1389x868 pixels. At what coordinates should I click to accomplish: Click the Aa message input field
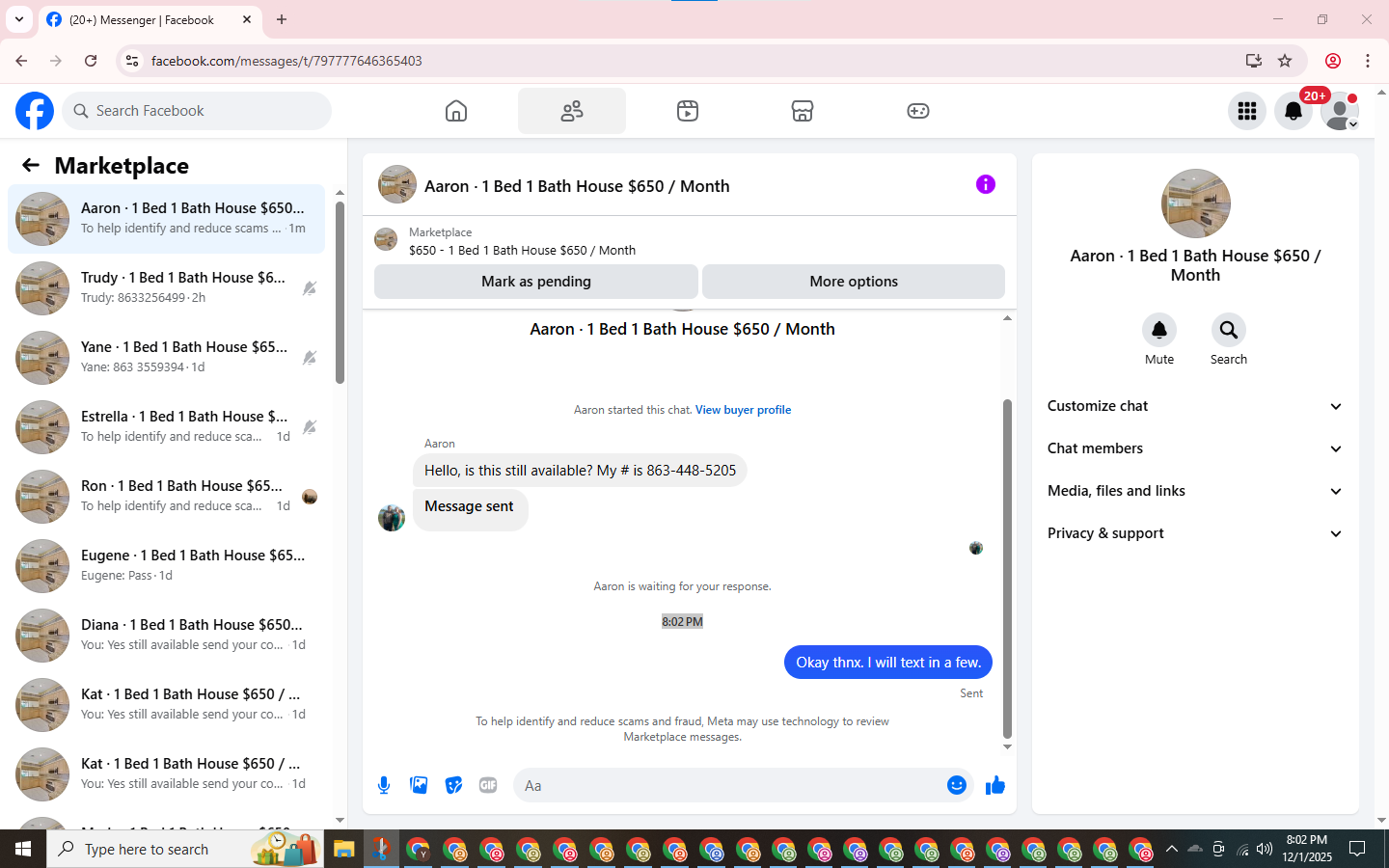point(728,785)
